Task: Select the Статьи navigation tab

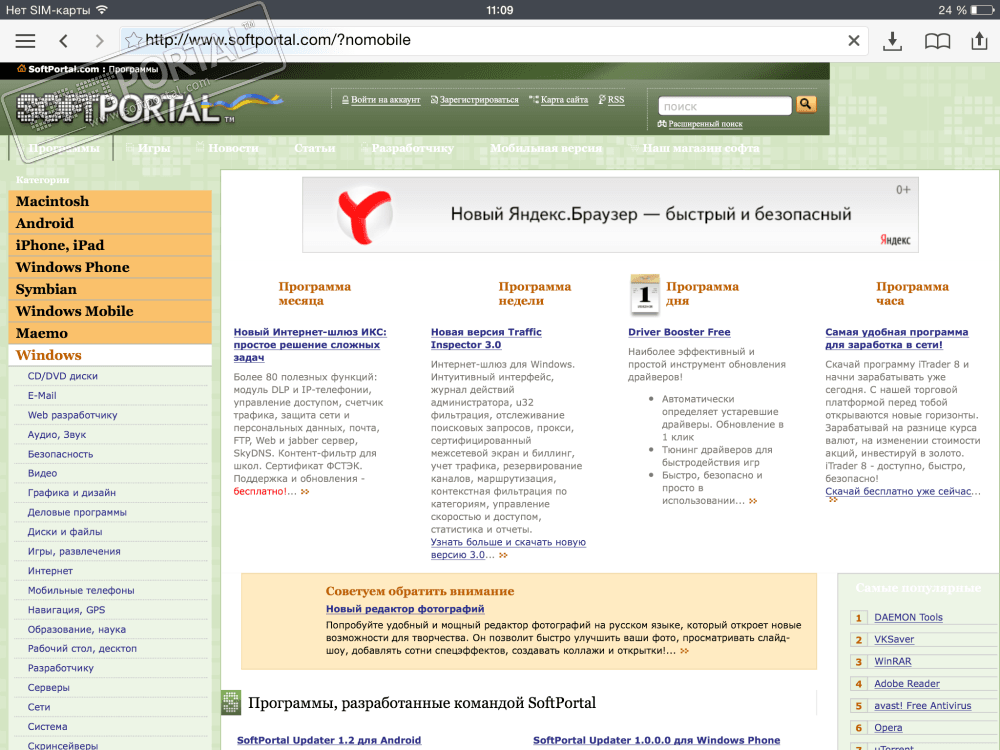Action: pos(314,148)
